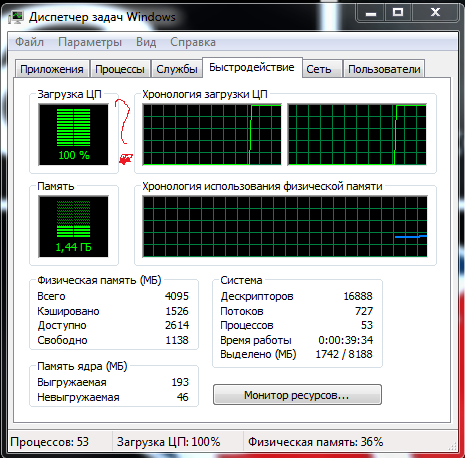Click the second CPU core history graph
This screenshot has height=458, width=465.
[357, 135]
